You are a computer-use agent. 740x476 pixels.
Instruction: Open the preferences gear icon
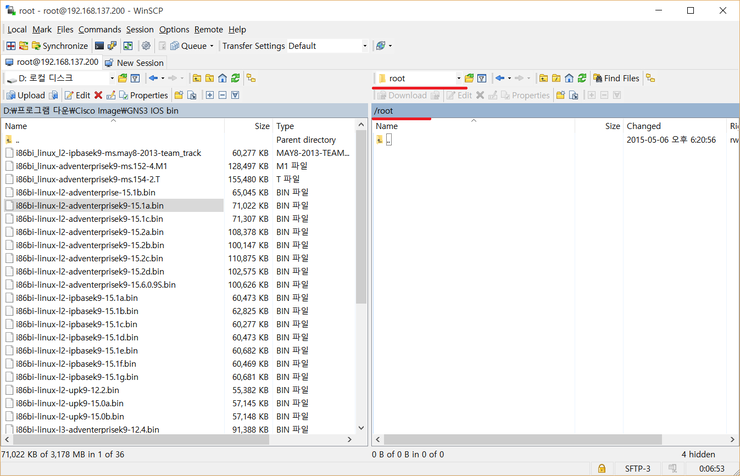click(x=146, y=46)
